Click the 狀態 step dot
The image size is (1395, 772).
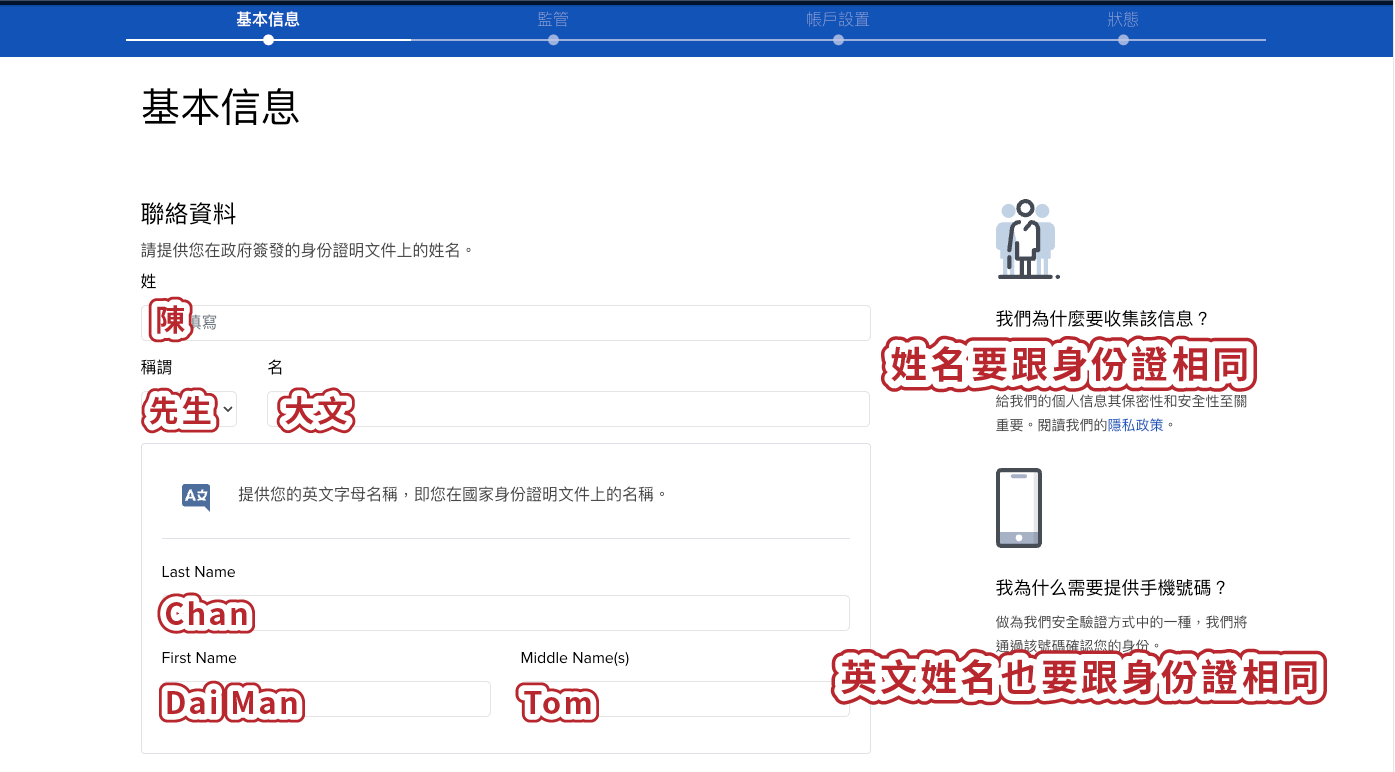tap(1123, 40)
